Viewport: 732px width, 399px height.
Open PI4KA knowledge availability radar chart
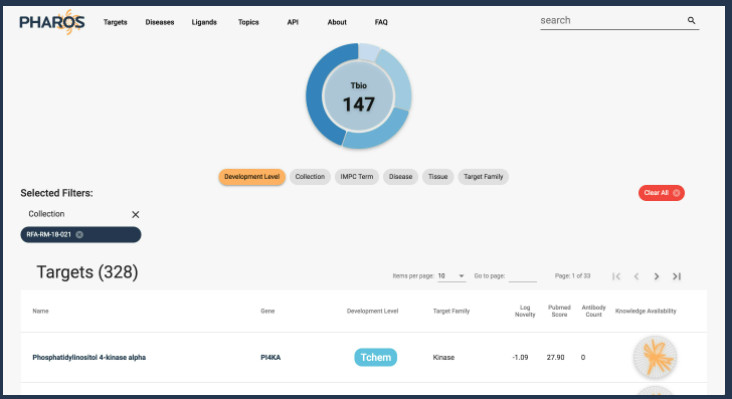[x=655, y=357]
